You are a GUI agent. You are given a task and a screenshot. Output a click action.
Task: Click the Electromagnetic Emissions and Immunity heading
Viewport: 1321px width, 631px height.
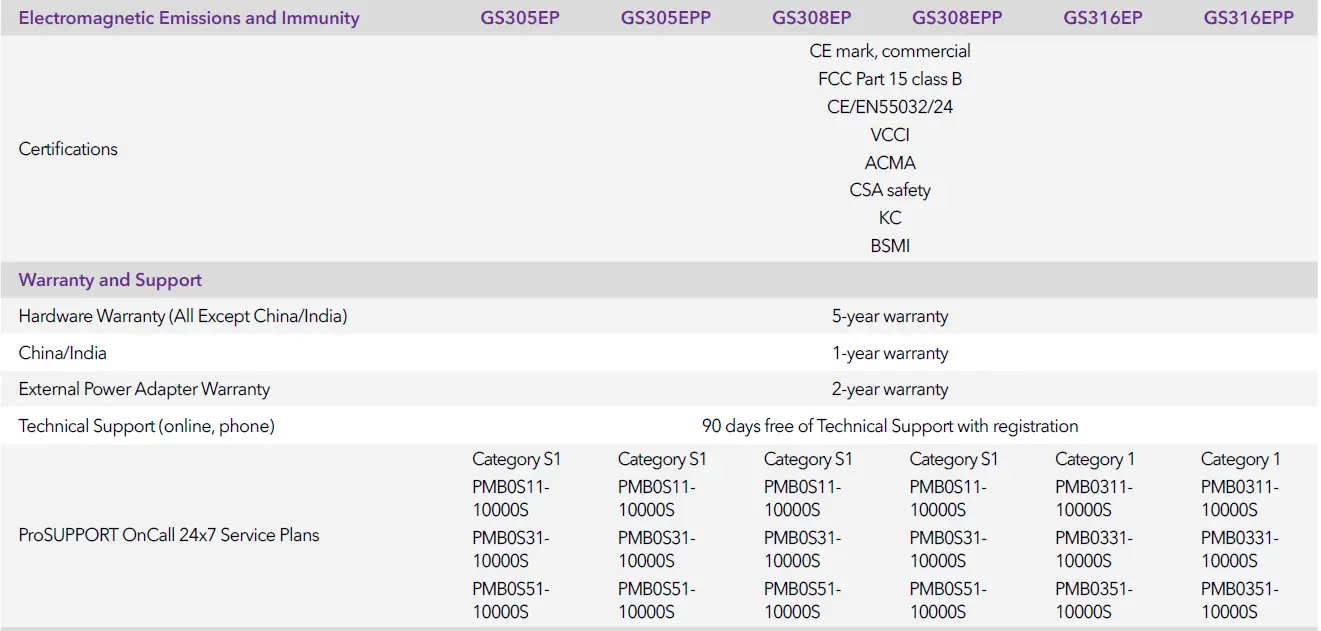pos(189,17)
